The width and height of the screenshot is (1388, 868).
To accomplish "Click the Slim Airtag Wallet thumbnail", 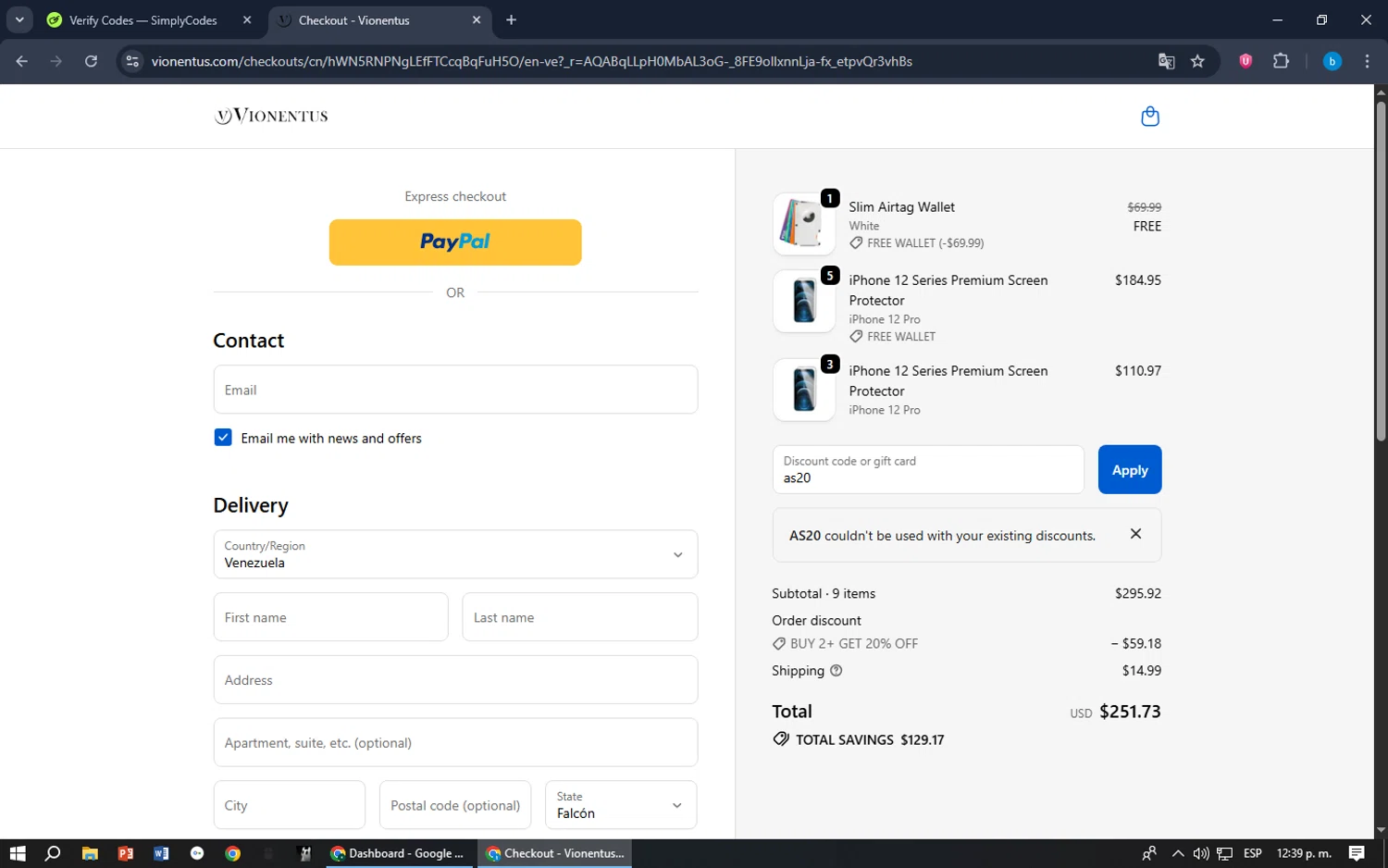I will (803, 224).
